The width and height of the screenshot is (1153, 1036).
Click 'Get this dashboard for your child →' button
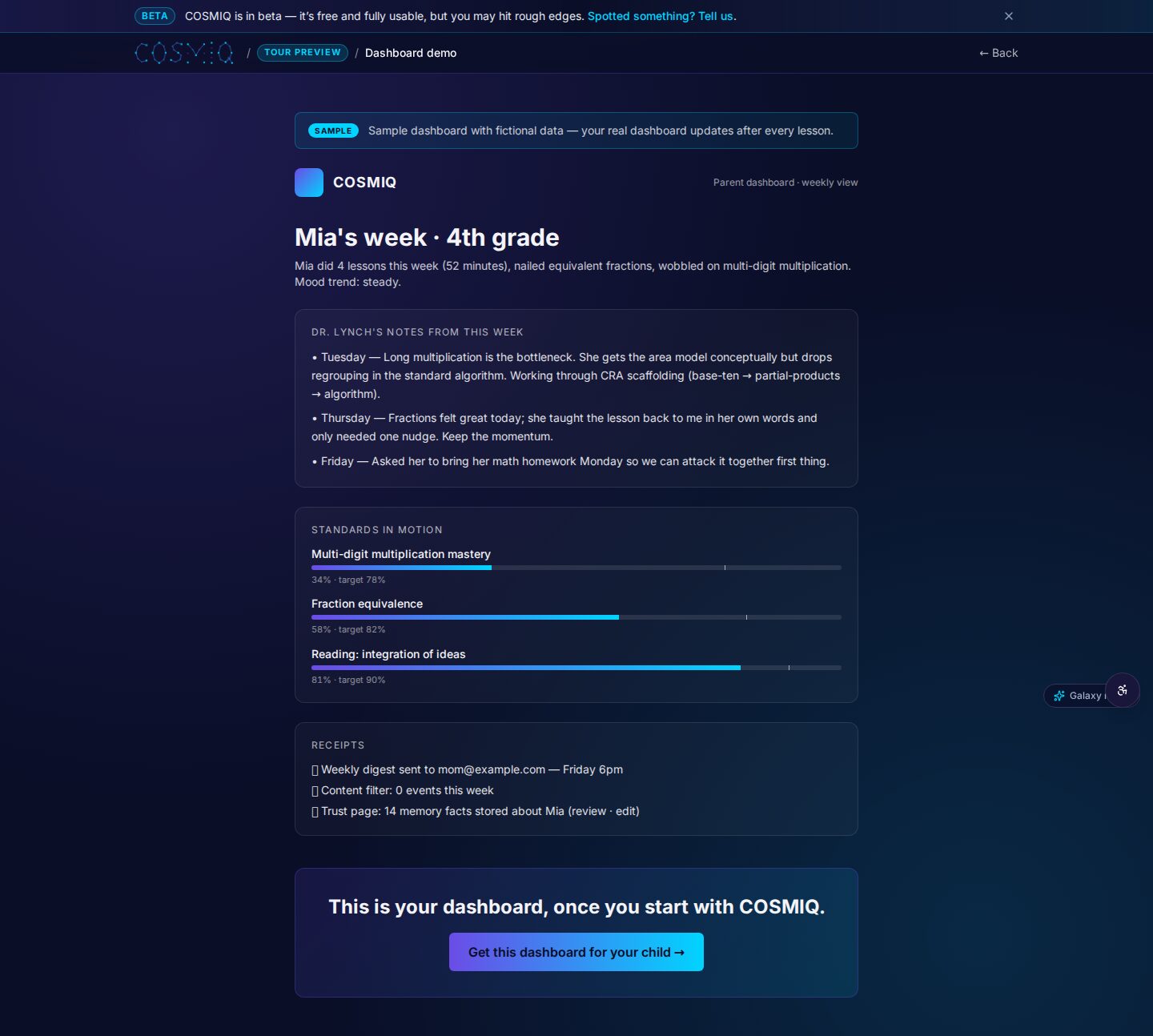576,952
